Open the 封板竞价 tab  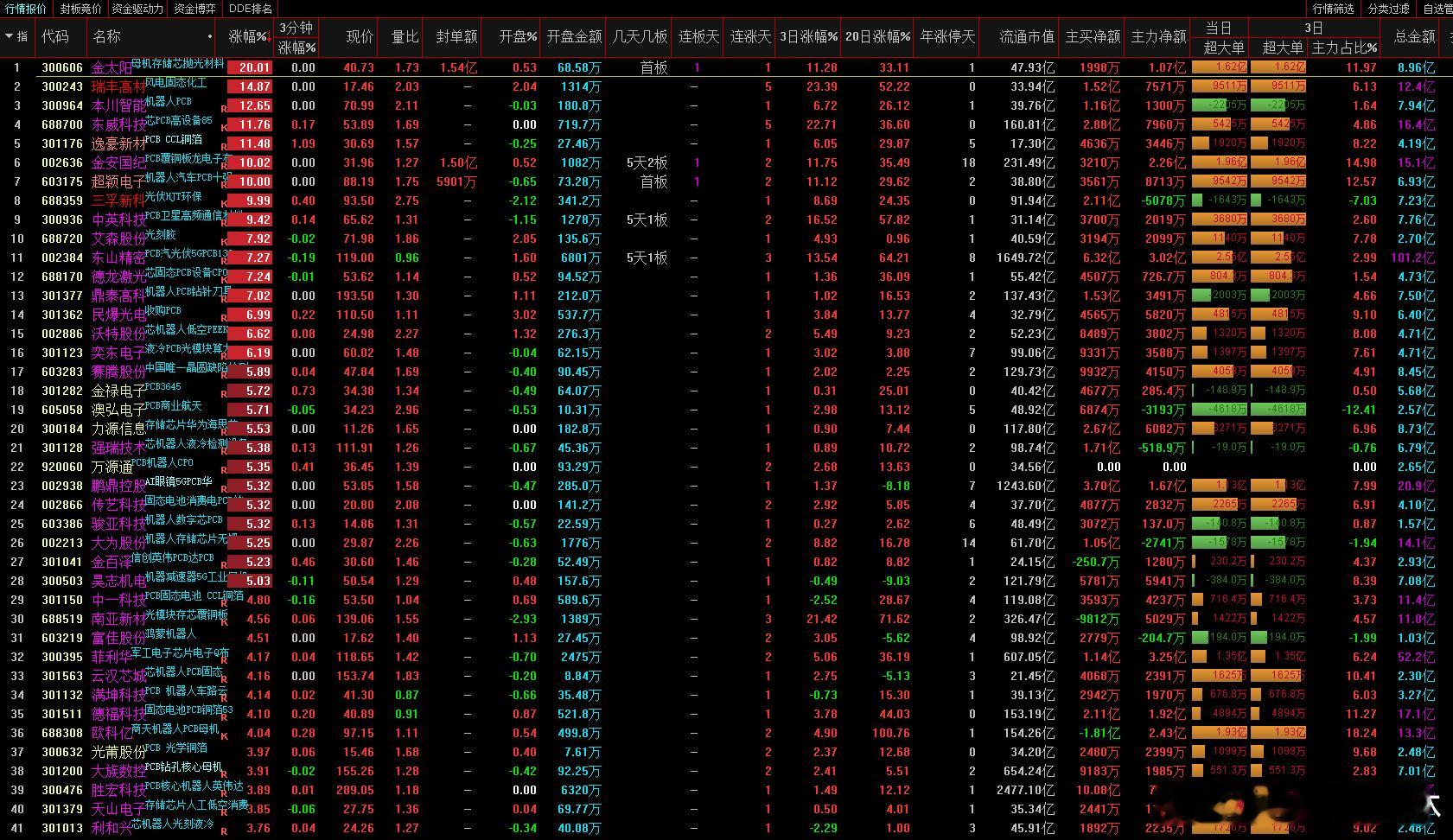coord(80,9)
